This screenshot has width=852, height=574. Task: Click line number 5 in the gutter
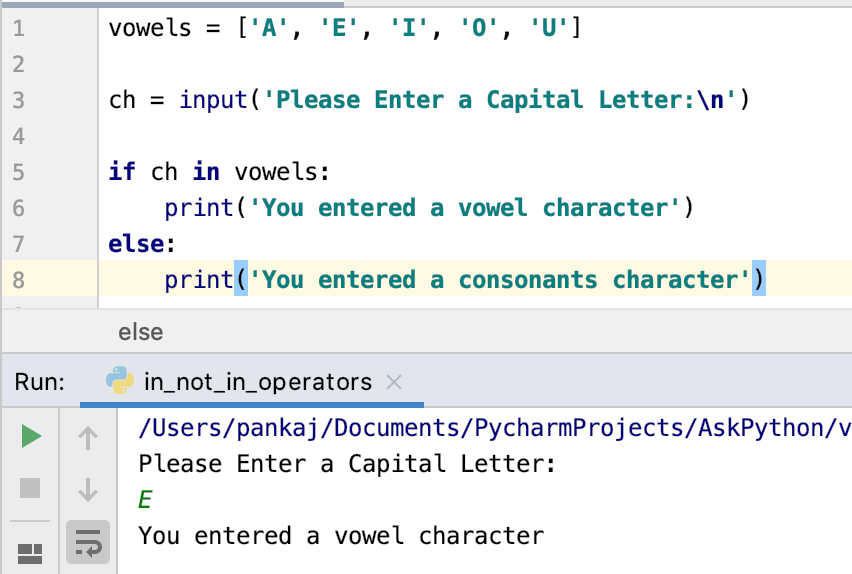click(19, 172)
